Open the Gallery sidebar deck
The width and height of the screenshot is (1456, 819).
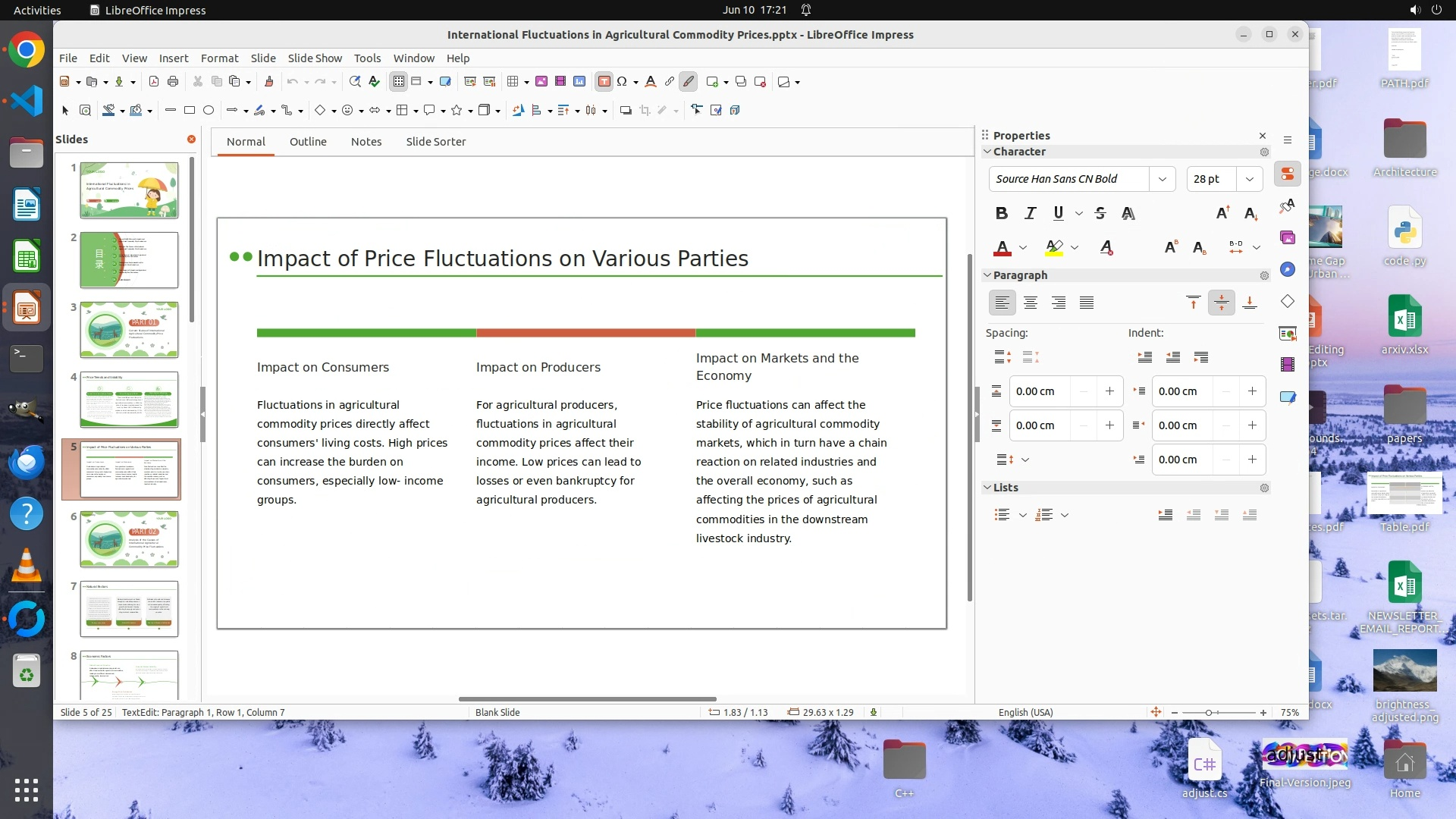1288,238
